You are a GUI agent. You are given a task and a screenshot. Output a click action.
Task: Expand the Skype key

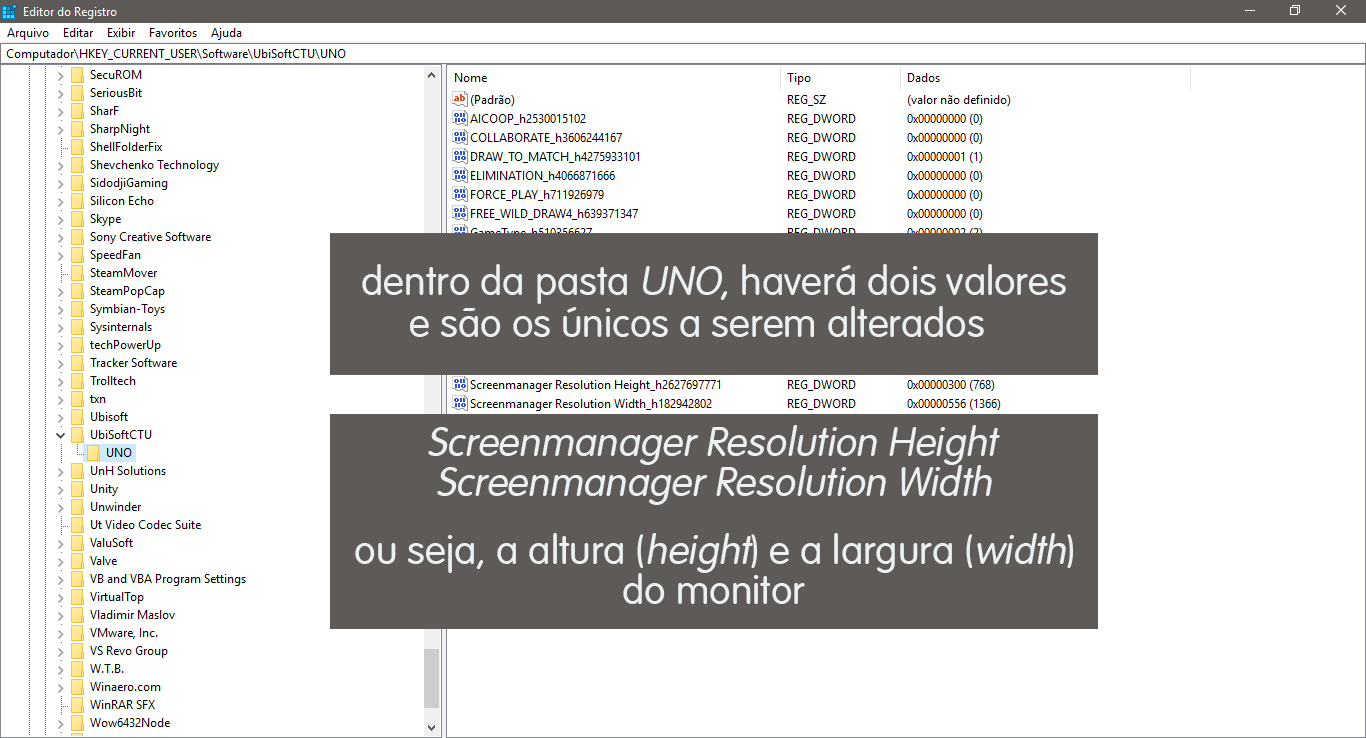click(x=60, y=219)
